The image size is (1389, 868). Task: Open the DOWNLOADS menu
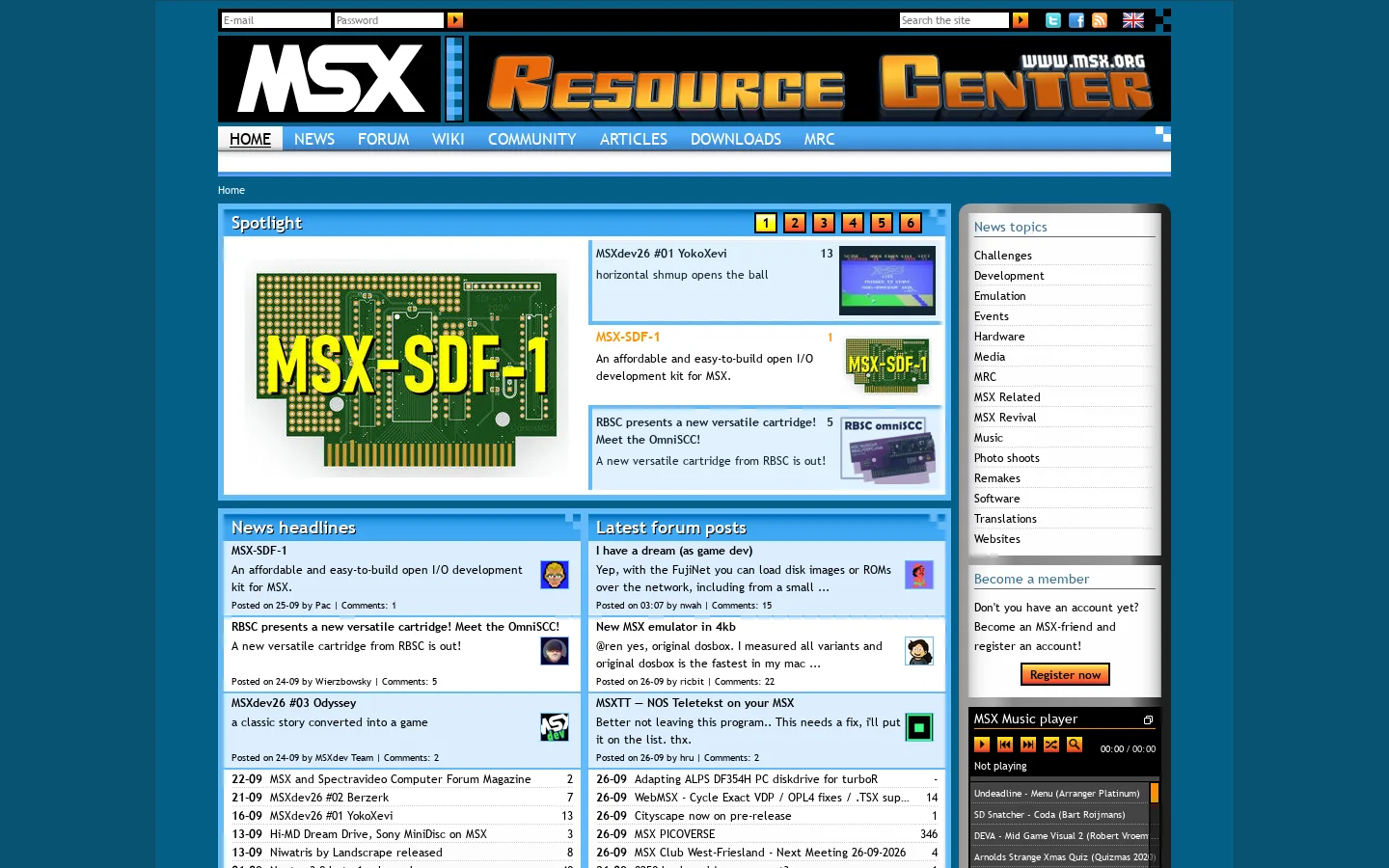tap(736, 139)
